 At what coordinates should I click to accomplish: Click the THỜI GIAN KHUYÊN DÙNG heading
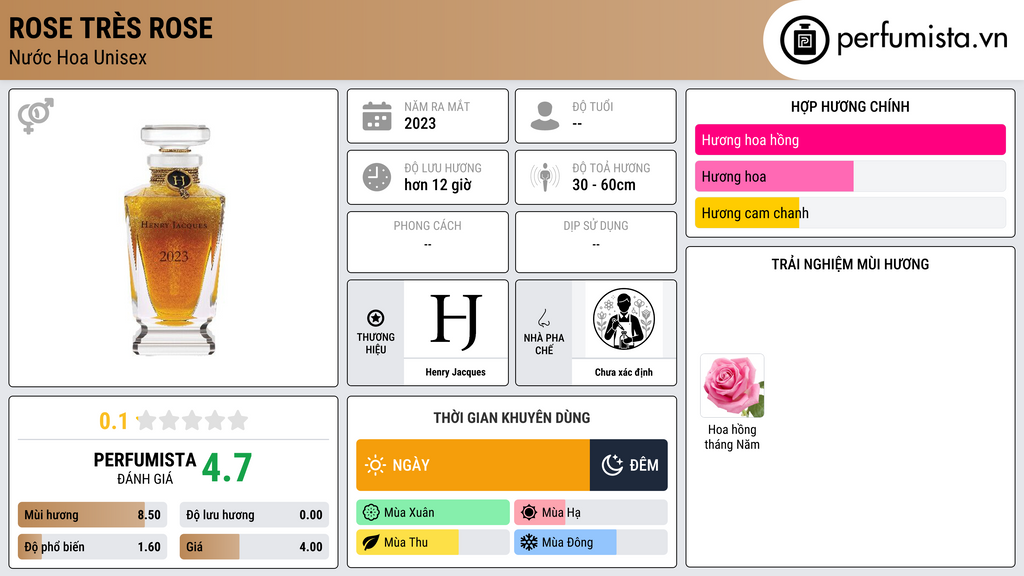pos(512,418)
